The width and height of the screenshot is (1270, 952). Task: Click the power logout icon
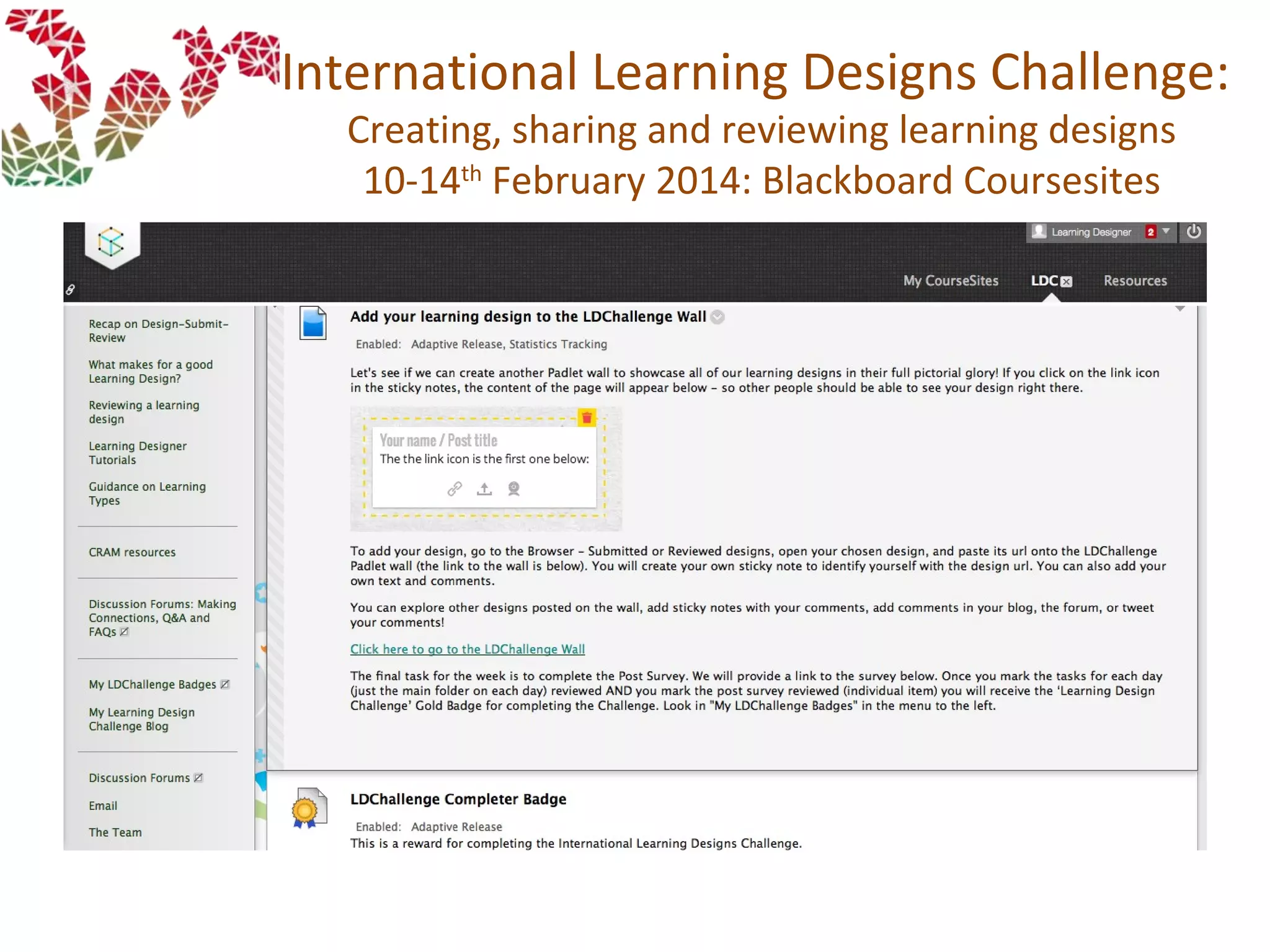[1194, 232]
